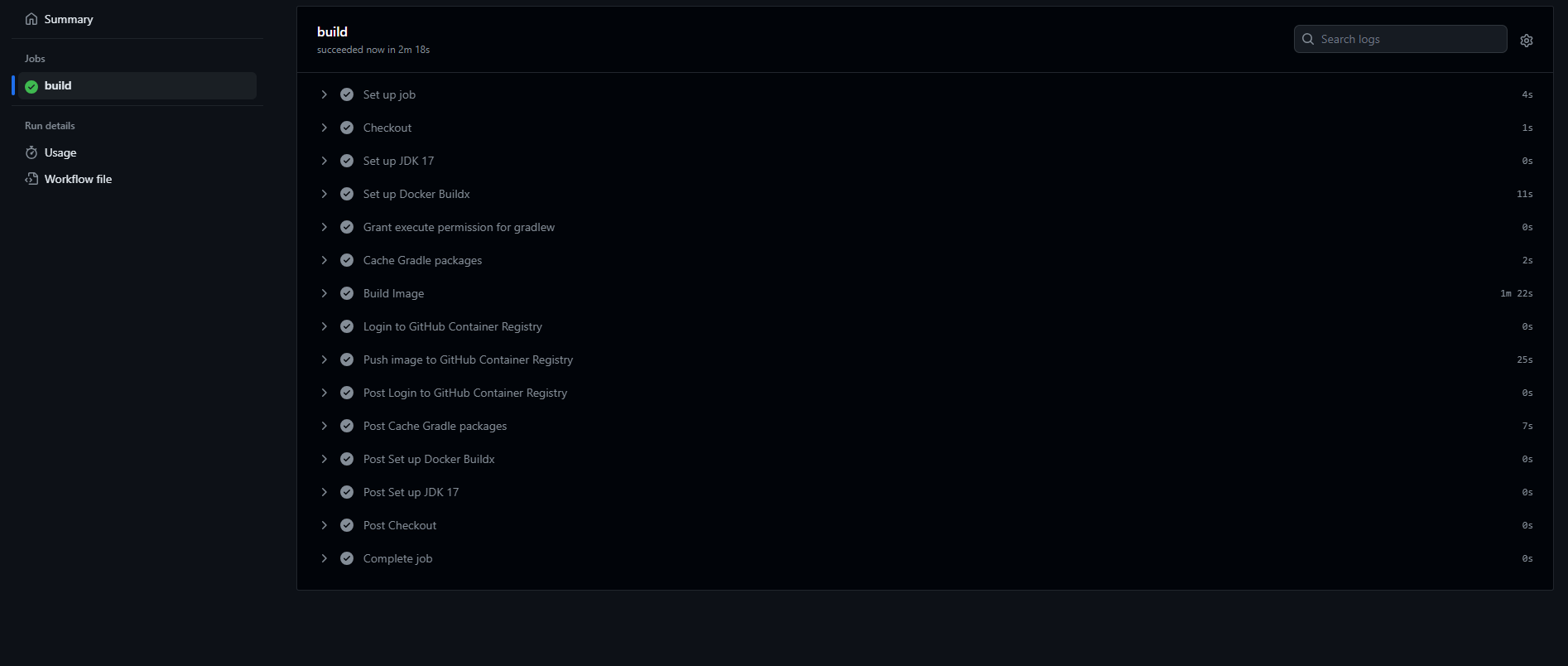The width and height of the screenshot is (1568, 666).
Task: Click checkmark icon for Complete job step
Action: pyautogui.click(x=347, y=558)
